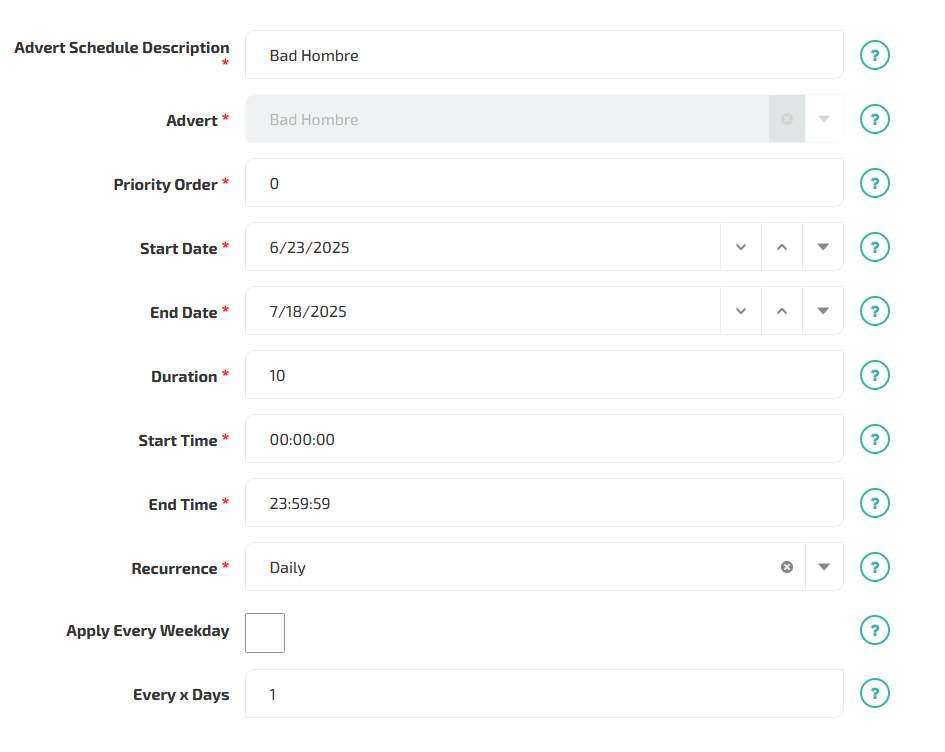945x752 pixels.
Task: Click the Advert Schedule Description text field
Action: [544, 55]
